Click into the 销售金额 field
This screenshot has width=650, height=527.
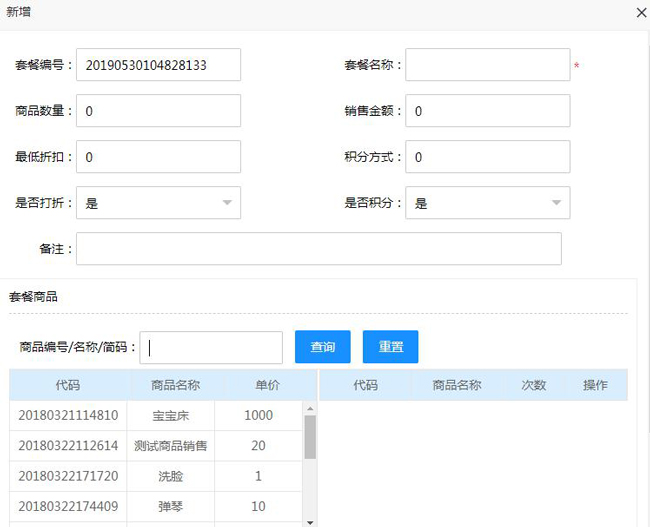tap(487, 111)
